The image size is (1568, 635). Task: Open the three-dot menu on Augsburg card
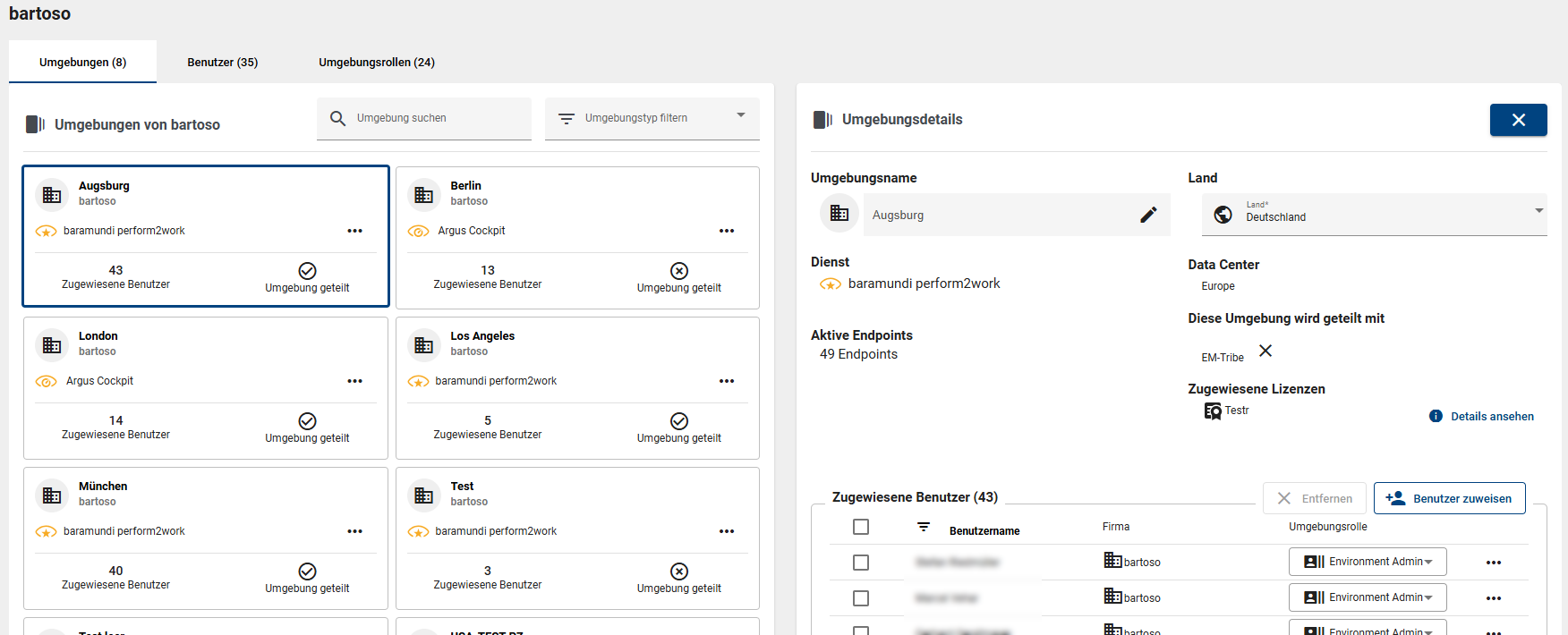click(354, 231)
